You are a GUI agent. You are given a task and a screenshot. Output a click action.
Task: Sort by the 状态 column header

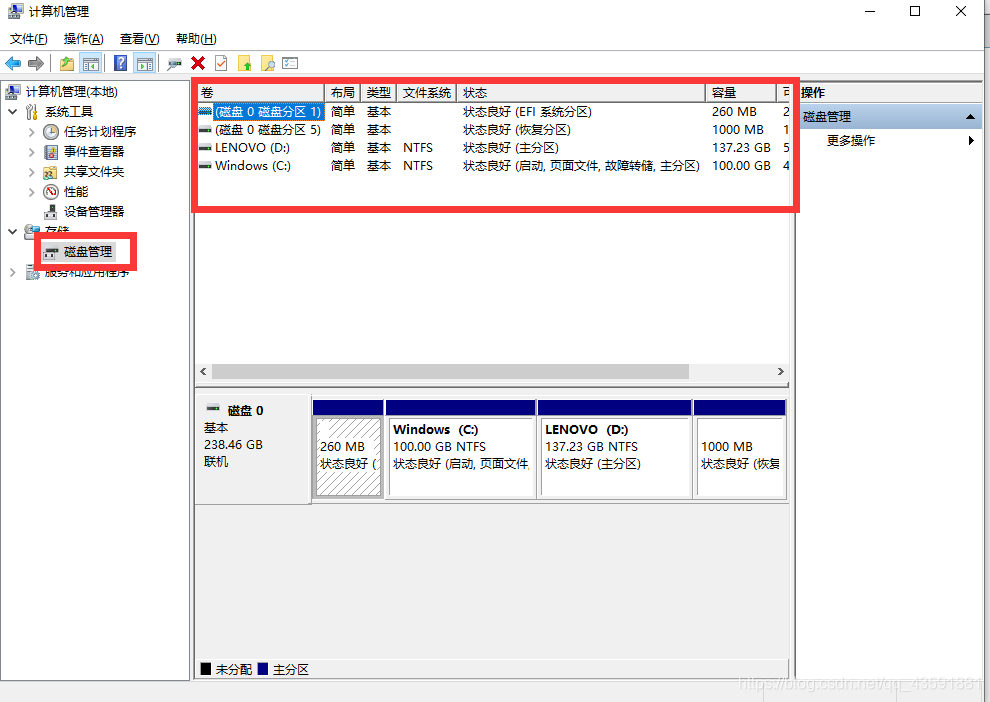tap(581, 93)
